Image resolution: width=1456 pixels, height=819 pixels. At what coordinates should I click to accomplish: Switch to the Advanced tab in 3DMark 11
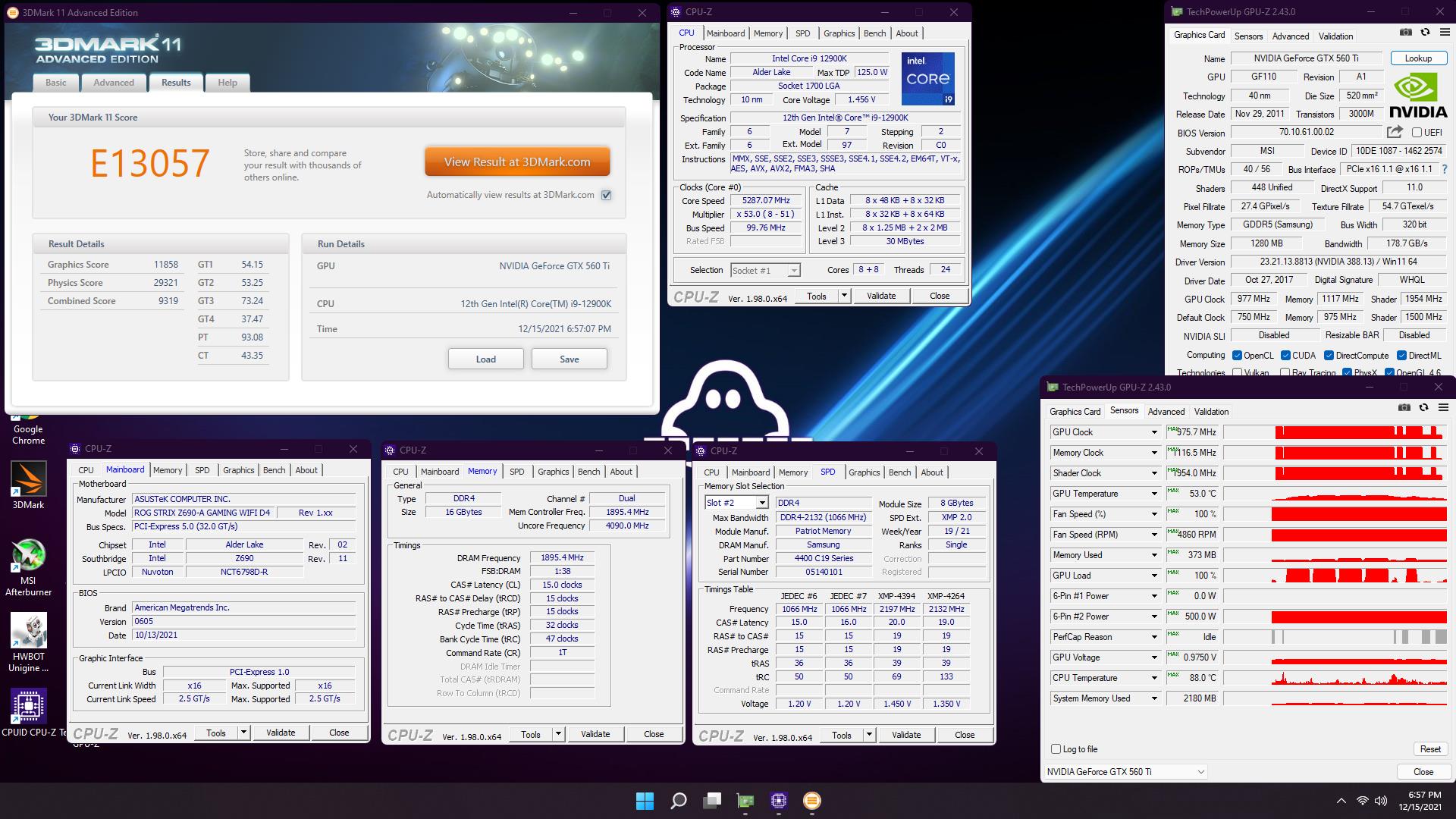(114, 83)
